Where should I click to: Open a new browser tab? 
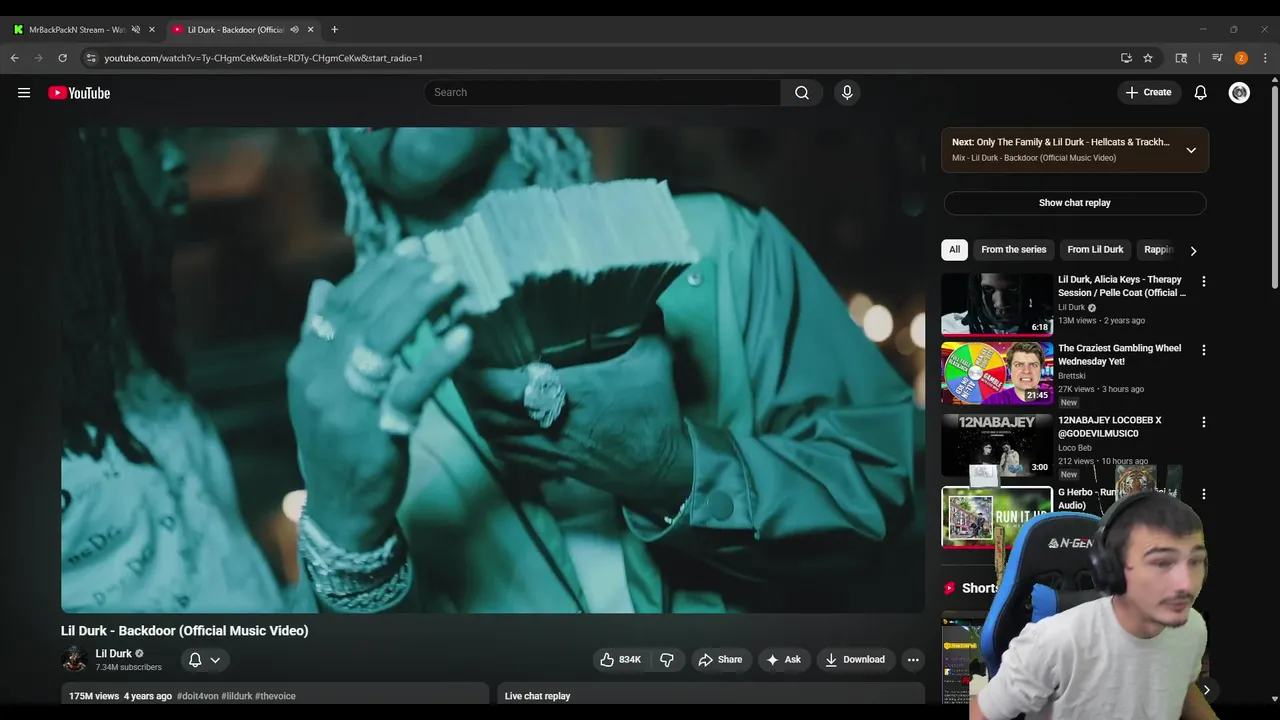click(x=334, y=30)
